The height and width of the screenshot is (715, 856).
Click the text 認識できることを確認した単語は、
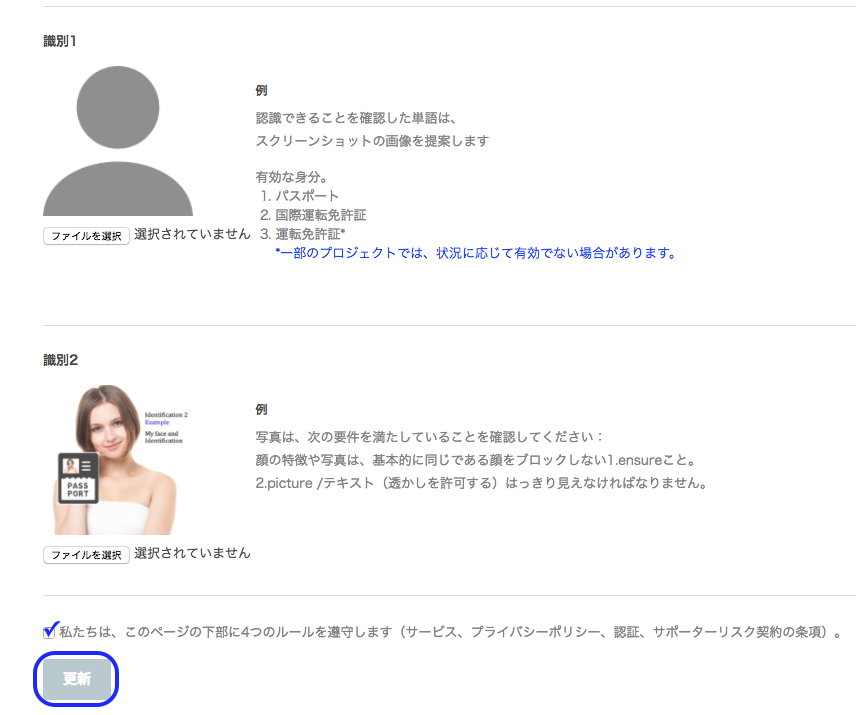click(x=355, y=118)
